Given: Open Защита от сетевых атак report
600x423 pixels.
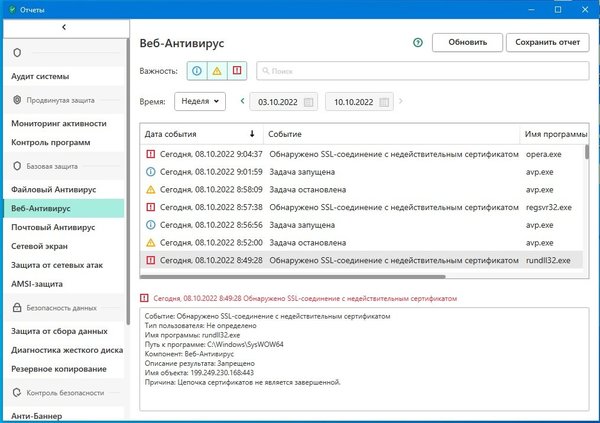Looking at the screenshot, I should (57, 265).
